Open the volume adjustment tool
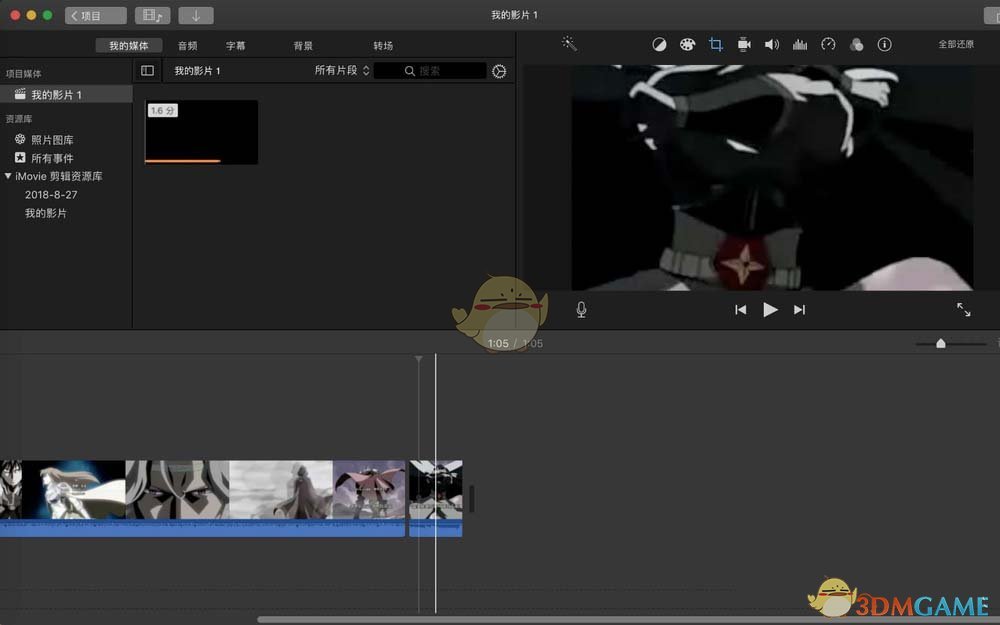The image size is (1000, 625). coord(772,44)
